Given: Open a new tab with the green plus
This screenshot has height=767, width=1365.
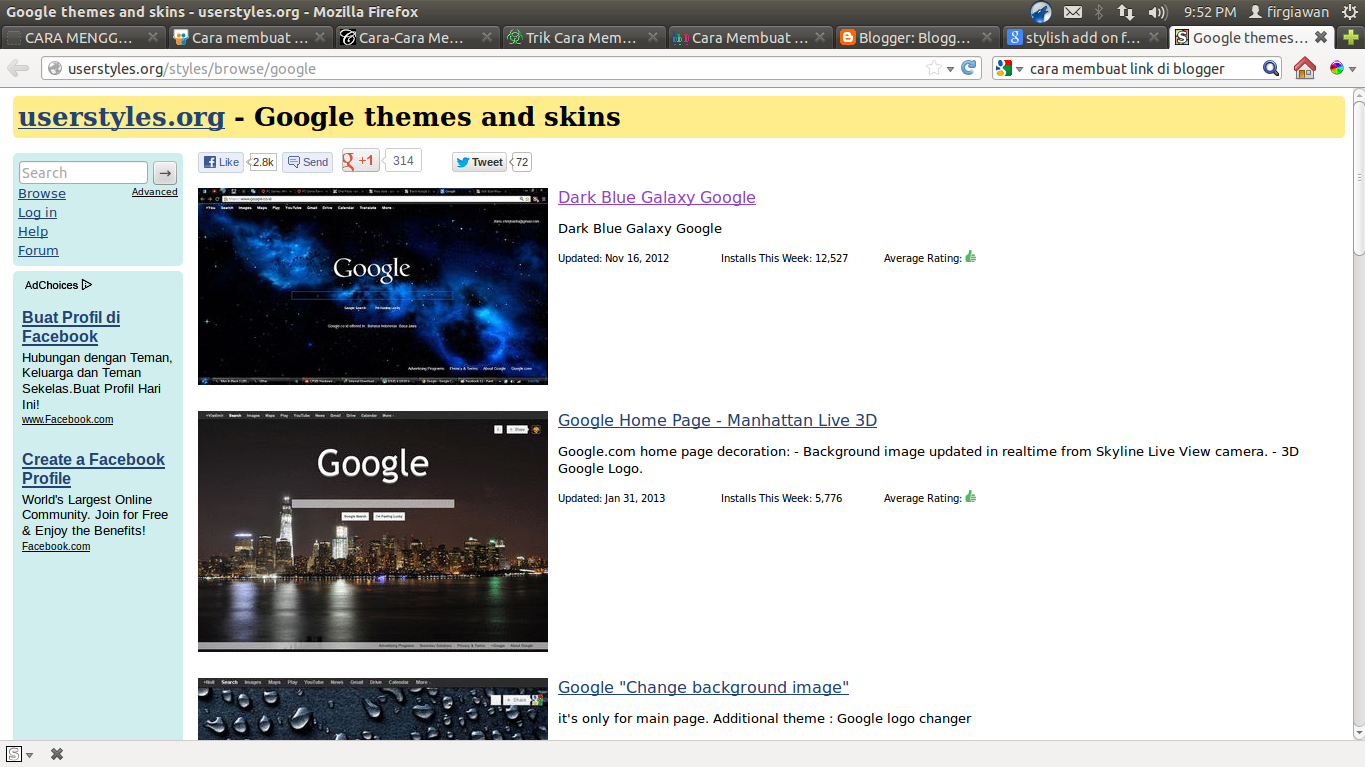Looking at the screenshot, I should click(1352, 38).
